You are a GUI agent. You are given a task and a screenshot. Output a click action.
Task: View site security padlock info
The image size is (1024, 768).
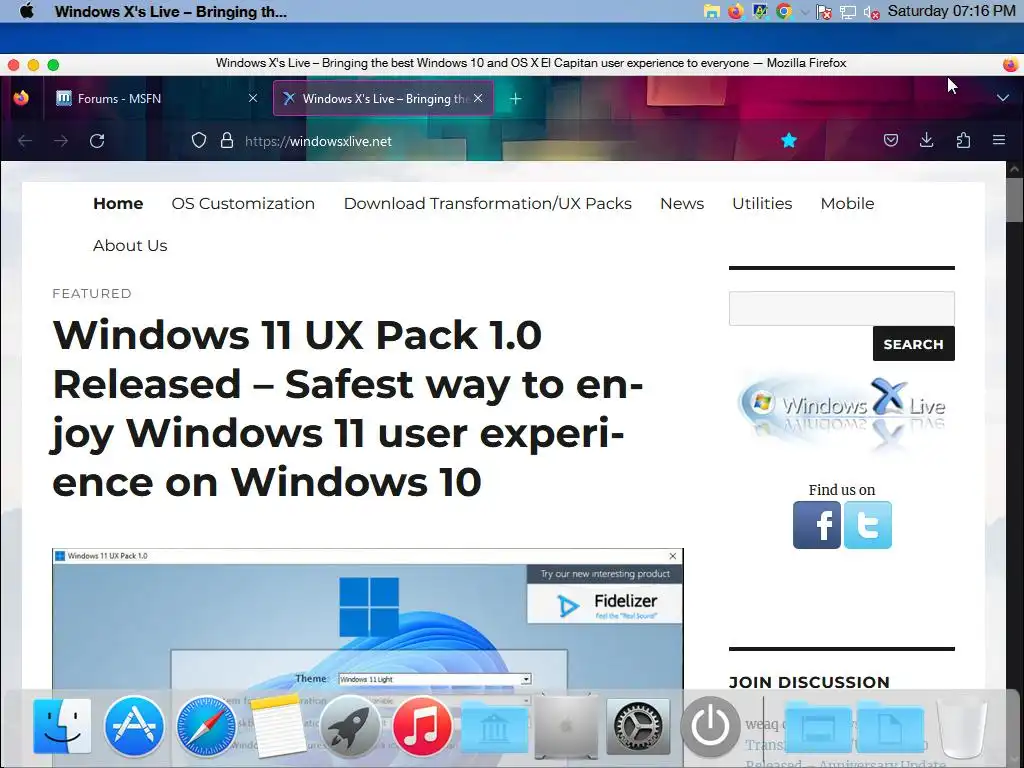click(x=227, y=140)
